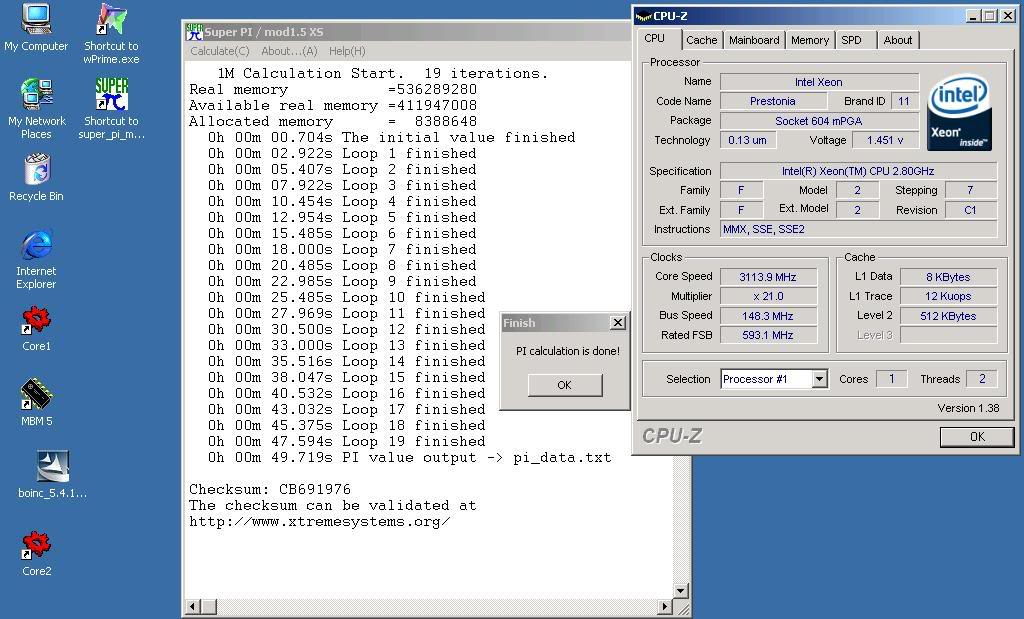
Task: Click the 'Loop 1 finished' line
Action: coord(342,153)
